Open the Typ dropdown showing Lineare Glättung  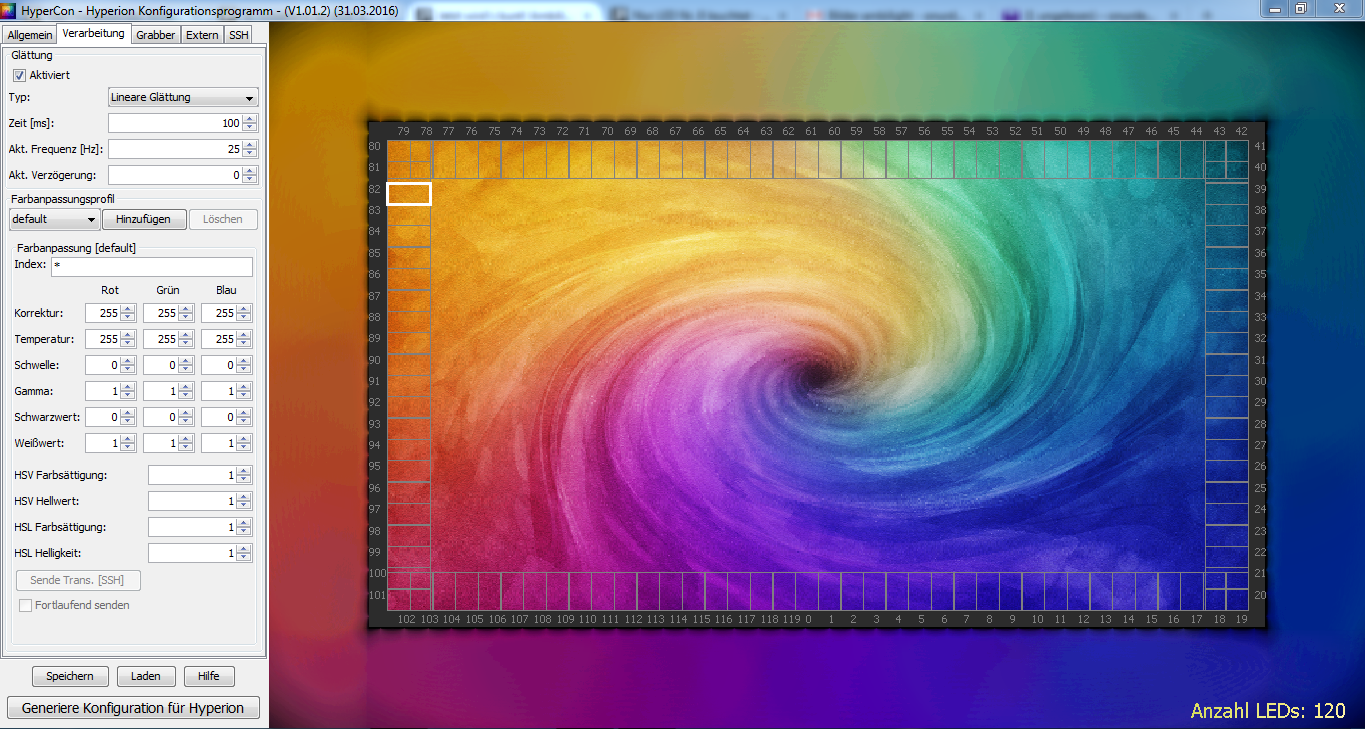[183, 98]
